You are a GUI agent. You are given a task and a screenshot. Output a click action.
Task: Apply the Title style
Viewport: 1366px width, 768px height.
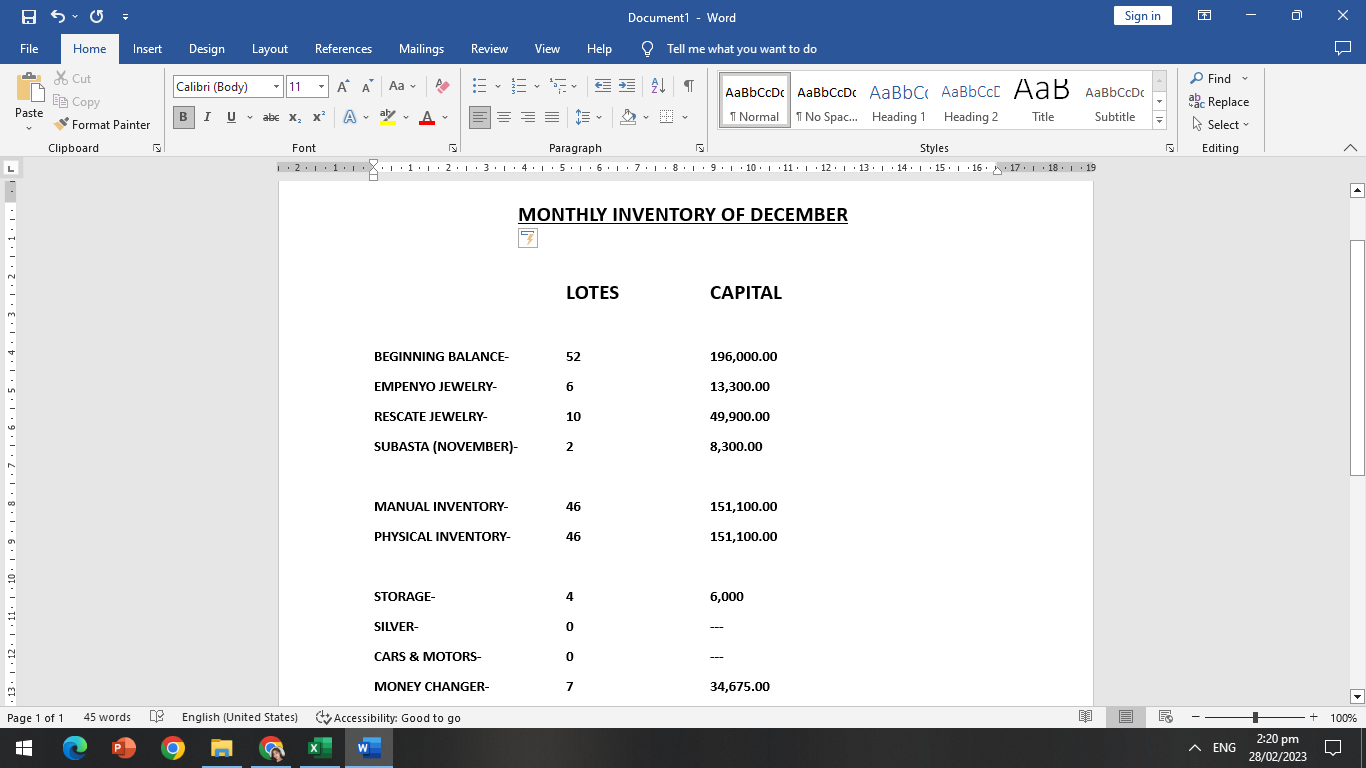click(x=1043, y=100)
